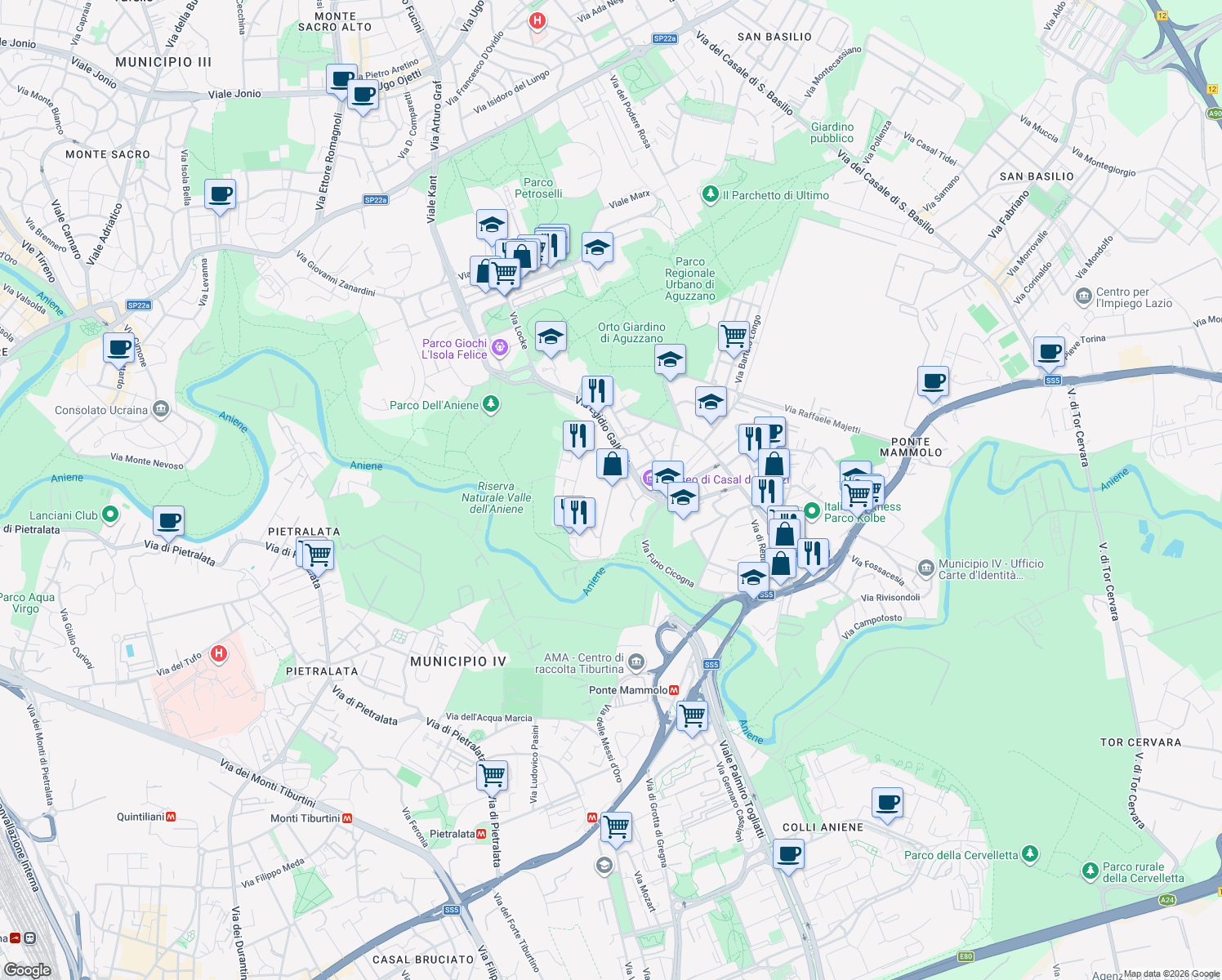
Task: Select the restaurant marker on Via Egidio Galbani
Action: click(596, 390)
